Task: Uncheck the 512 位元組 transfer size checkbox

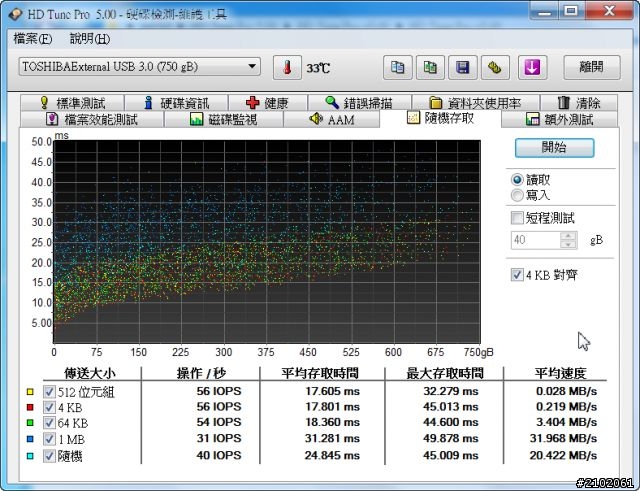Action: point(49,392)
